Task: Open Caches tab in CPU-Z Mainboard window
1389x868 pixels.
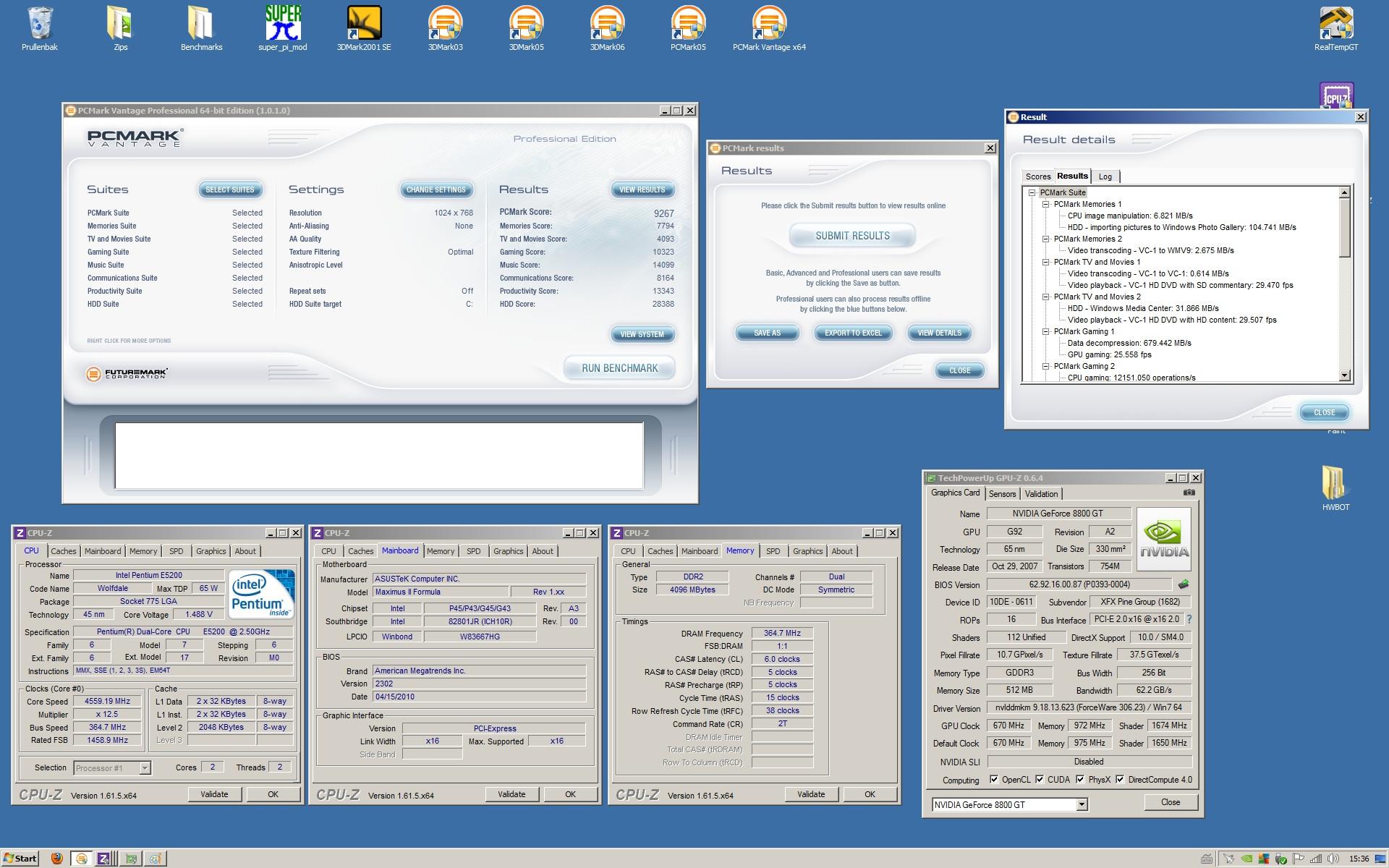Action: [x=360, y=551]
